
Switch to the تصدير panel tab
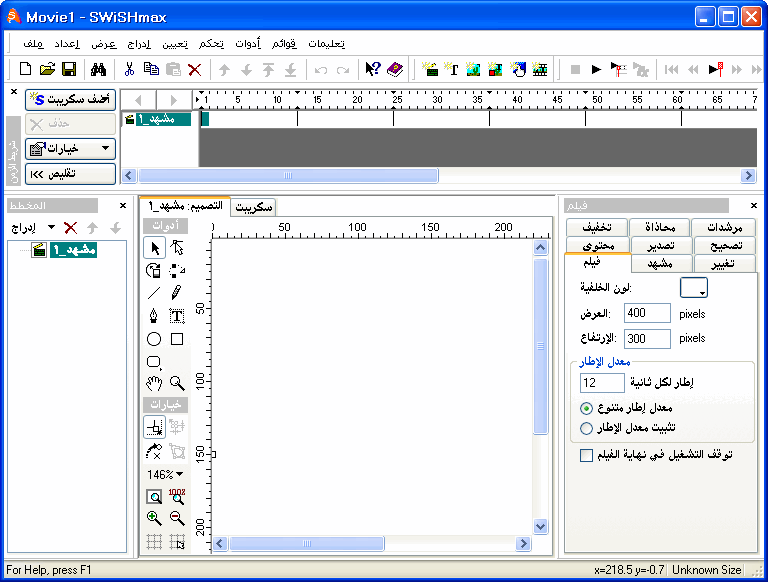point(660,245)
